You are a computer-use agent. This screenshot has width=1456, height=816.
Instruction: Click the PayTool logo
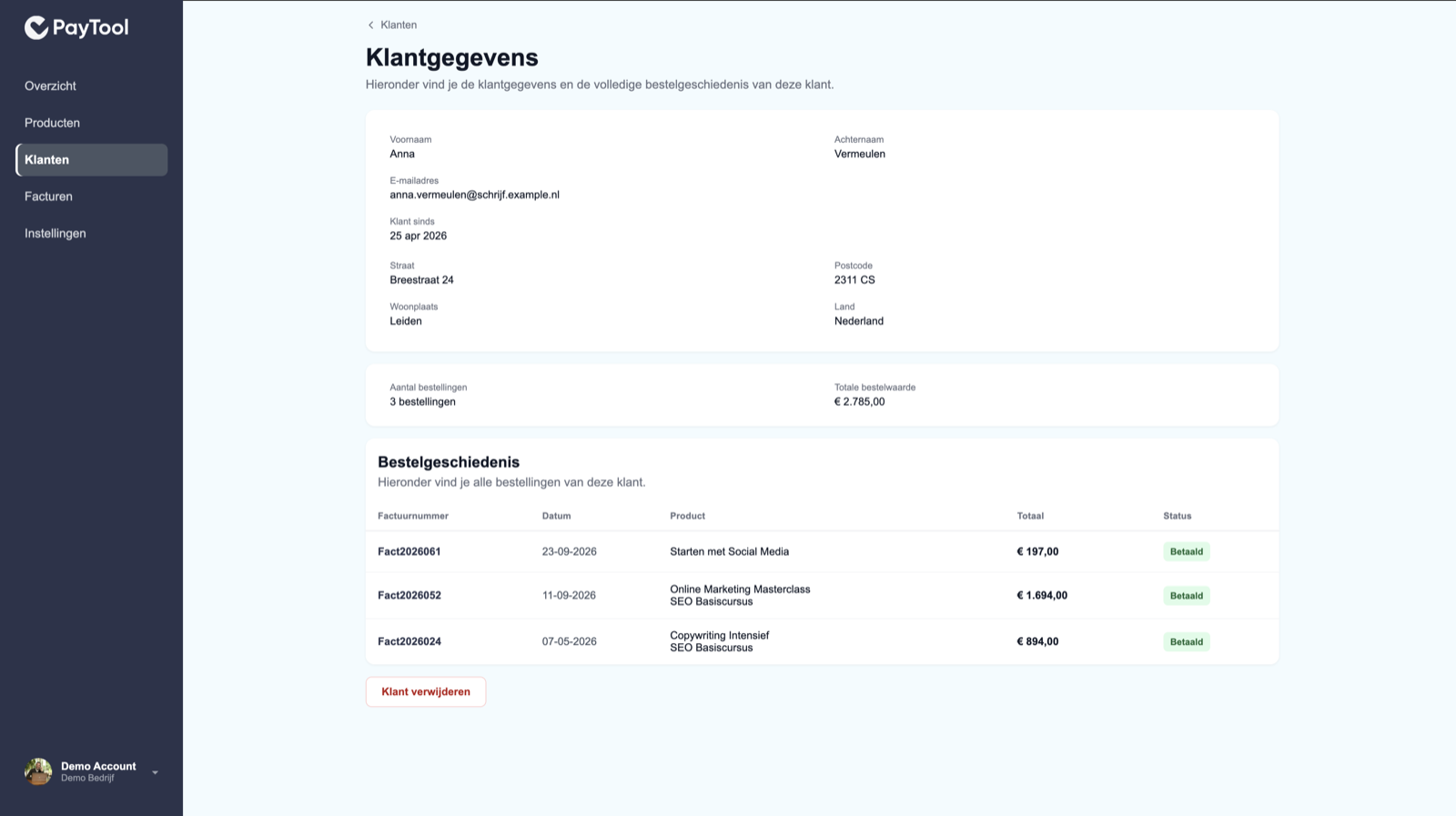pyautogui.click(x=76, y=28)
